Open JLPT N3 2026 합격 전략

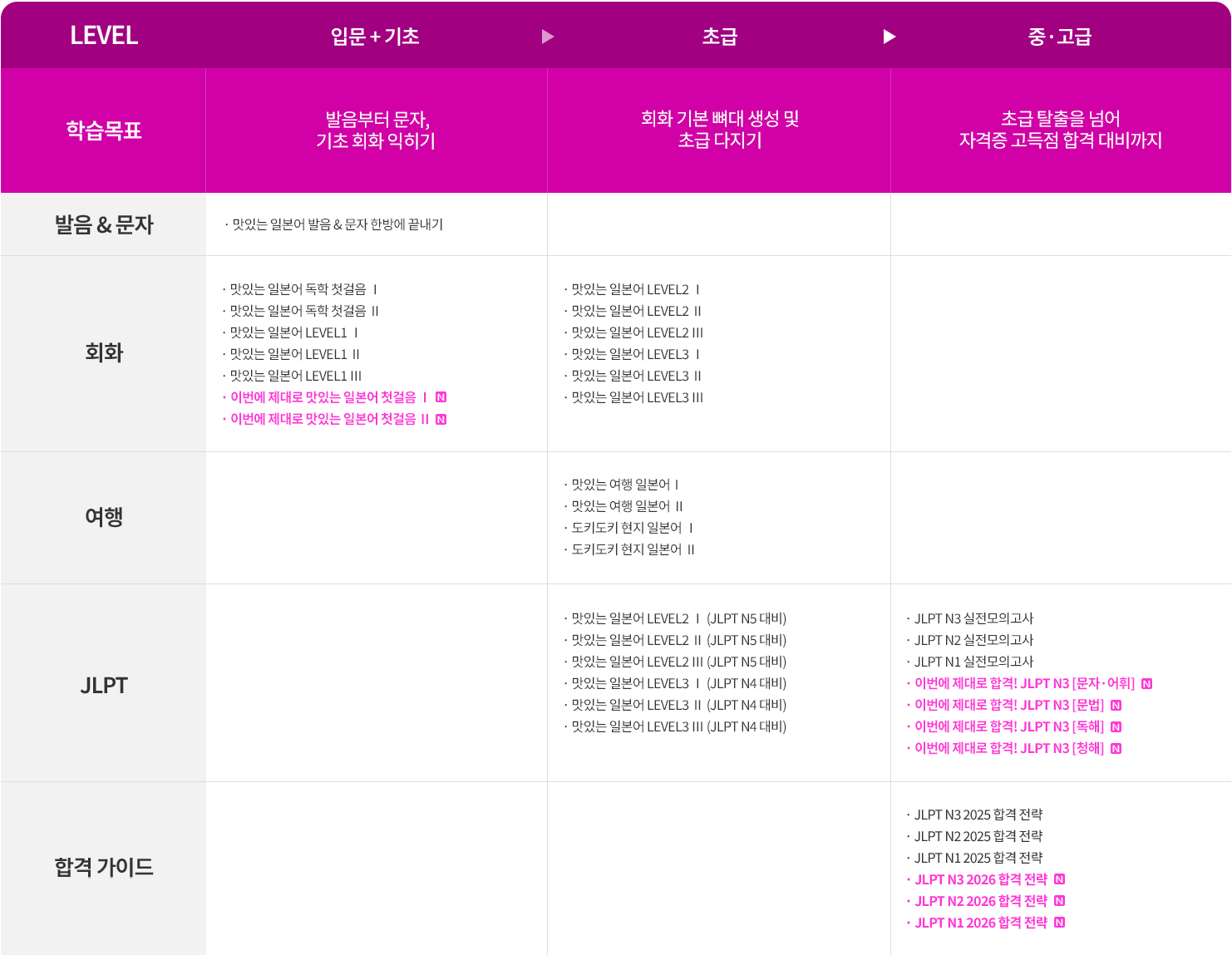978,879
